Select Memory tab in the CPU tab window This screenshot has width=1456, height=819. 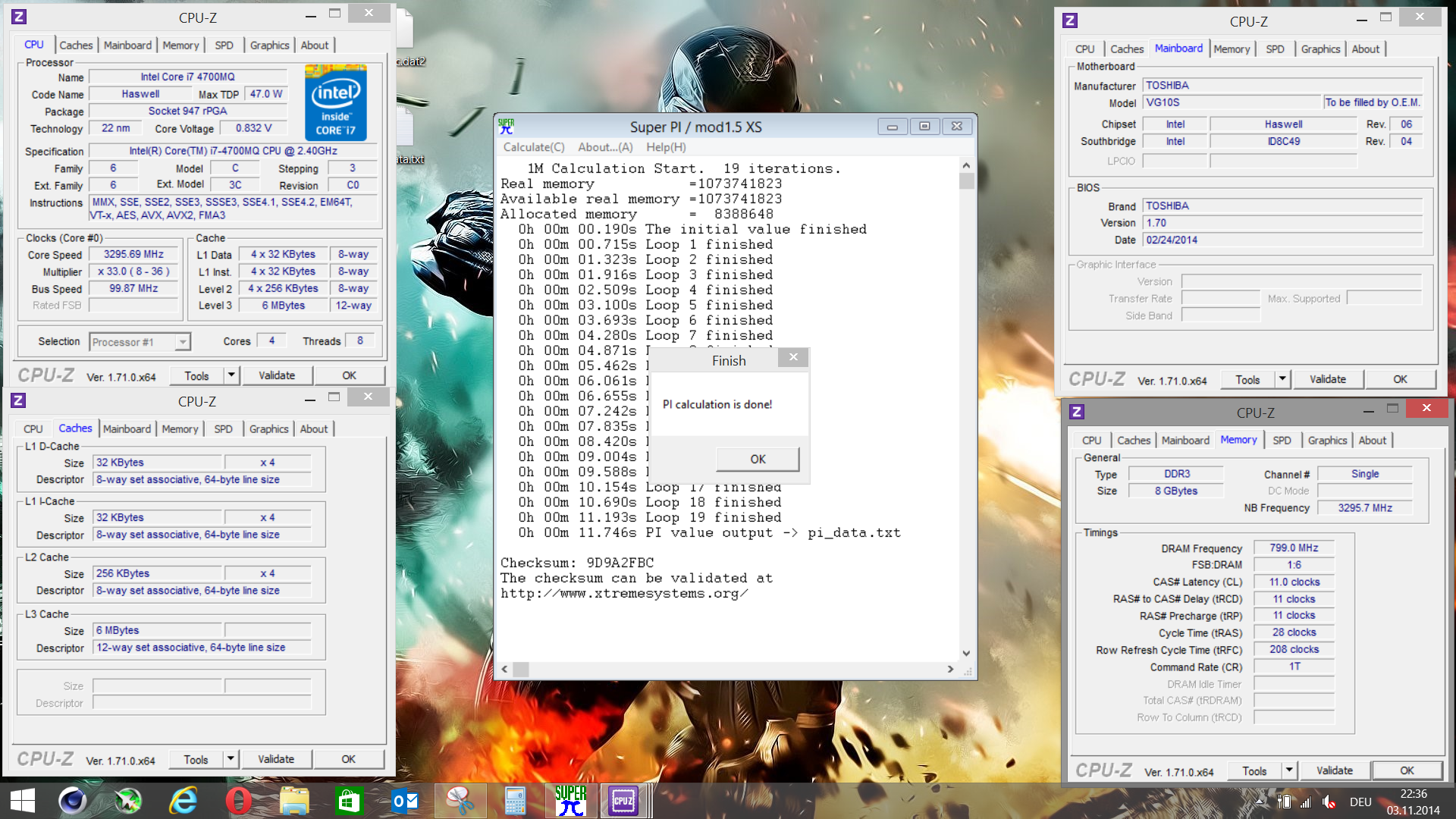pos(180,45)
